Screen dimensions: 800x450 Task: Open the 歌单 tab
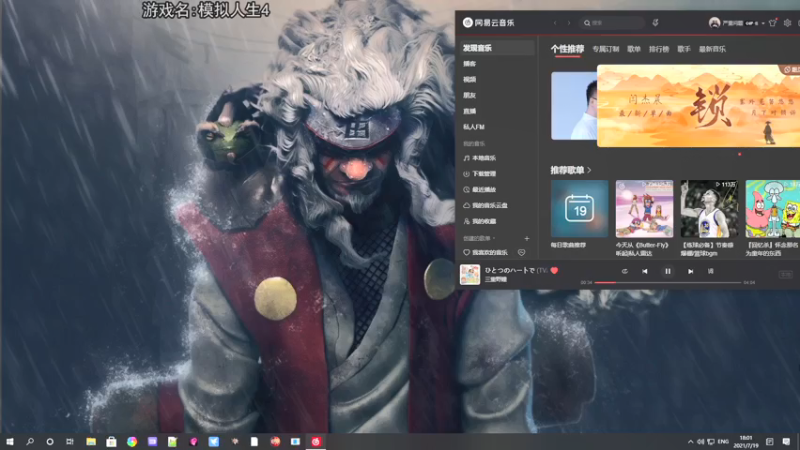click(x=634, y=49)
